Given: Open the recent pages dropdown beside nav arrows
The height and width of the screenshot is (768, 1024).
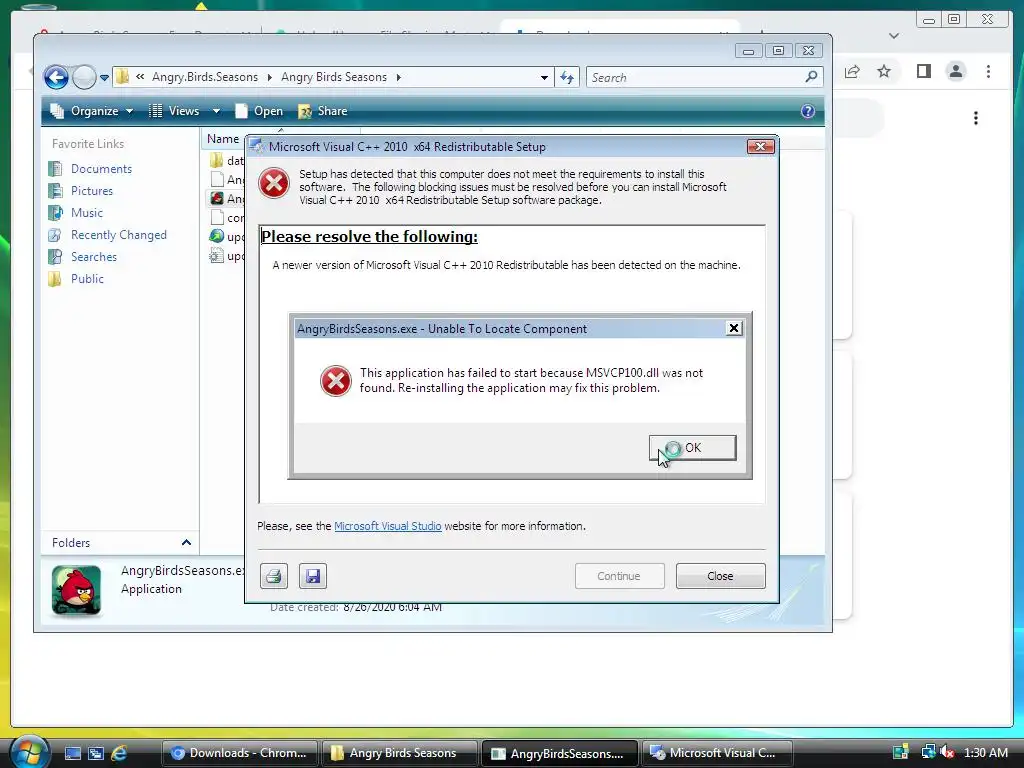Looking at the screenshot, I should [x=104, y=78].
